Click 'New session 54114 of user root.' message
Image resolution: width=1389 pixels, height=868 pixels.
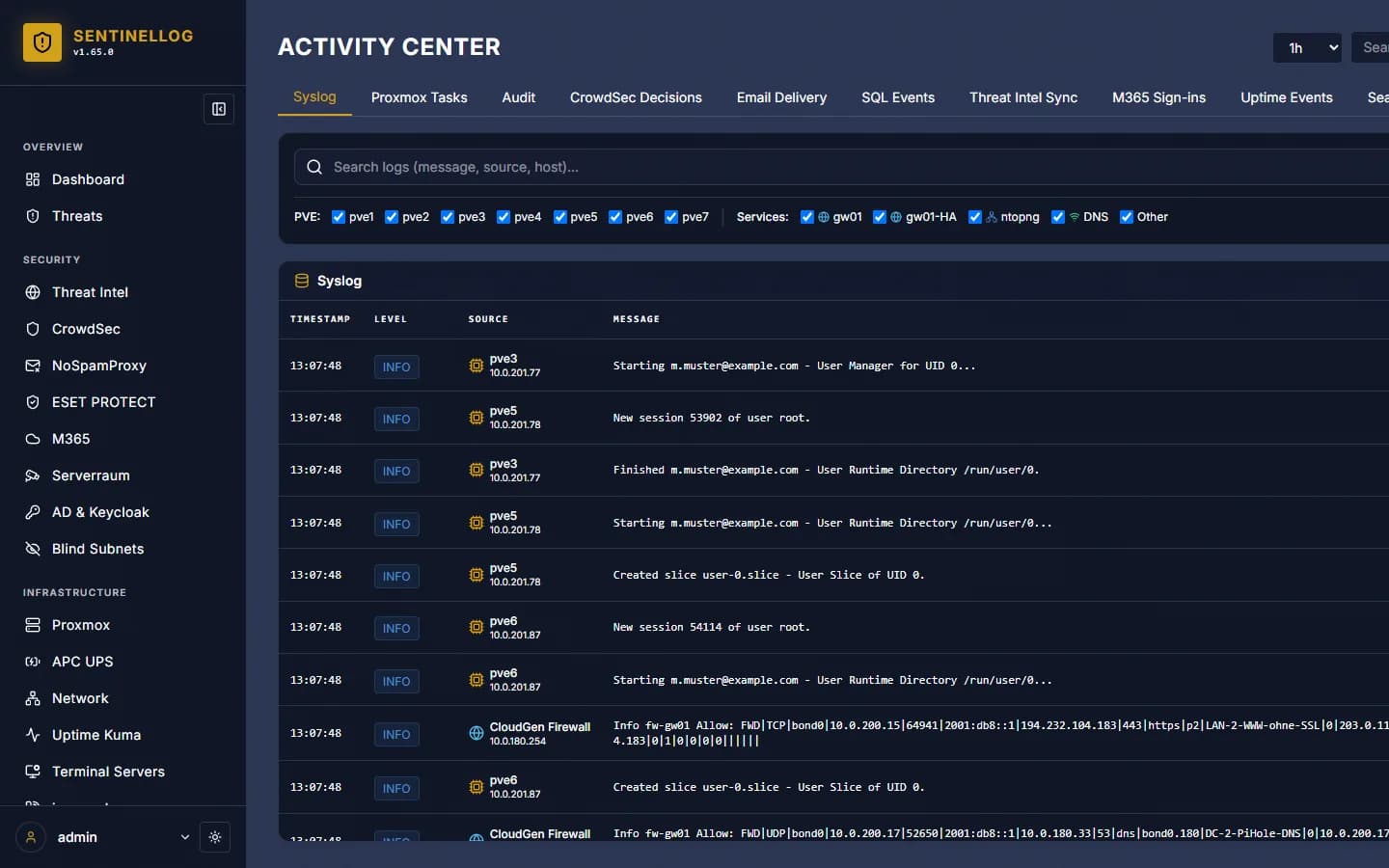[x=712, y=627]
